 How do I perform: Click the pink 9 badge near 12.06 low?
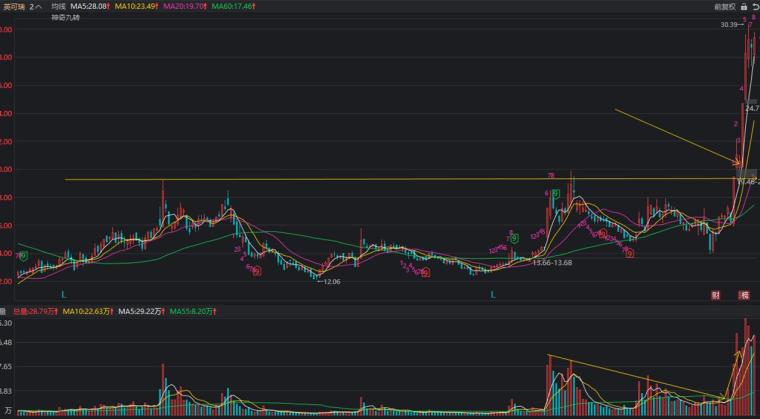pos(257,271)
